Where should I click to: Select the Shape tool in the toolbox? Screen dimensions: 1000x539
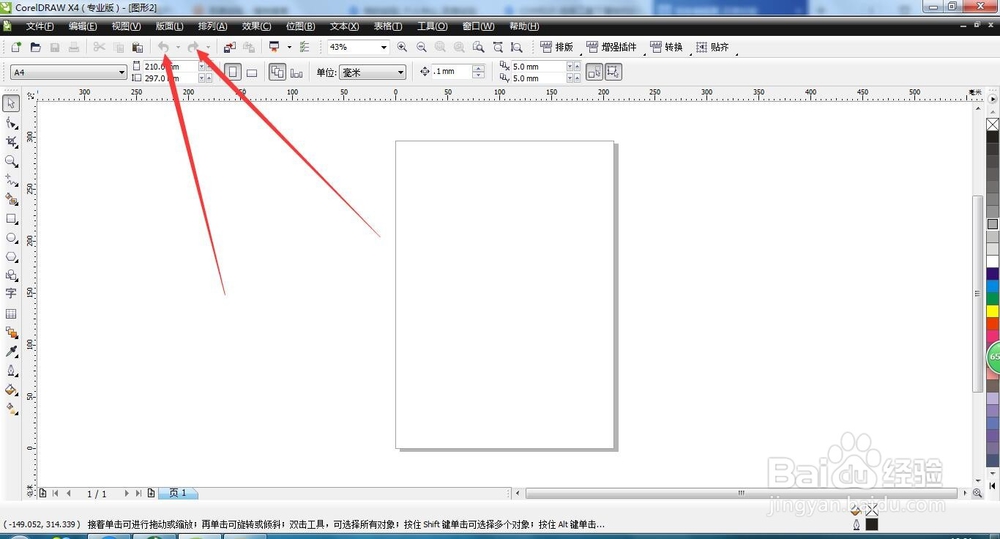[x=11, y=122]
